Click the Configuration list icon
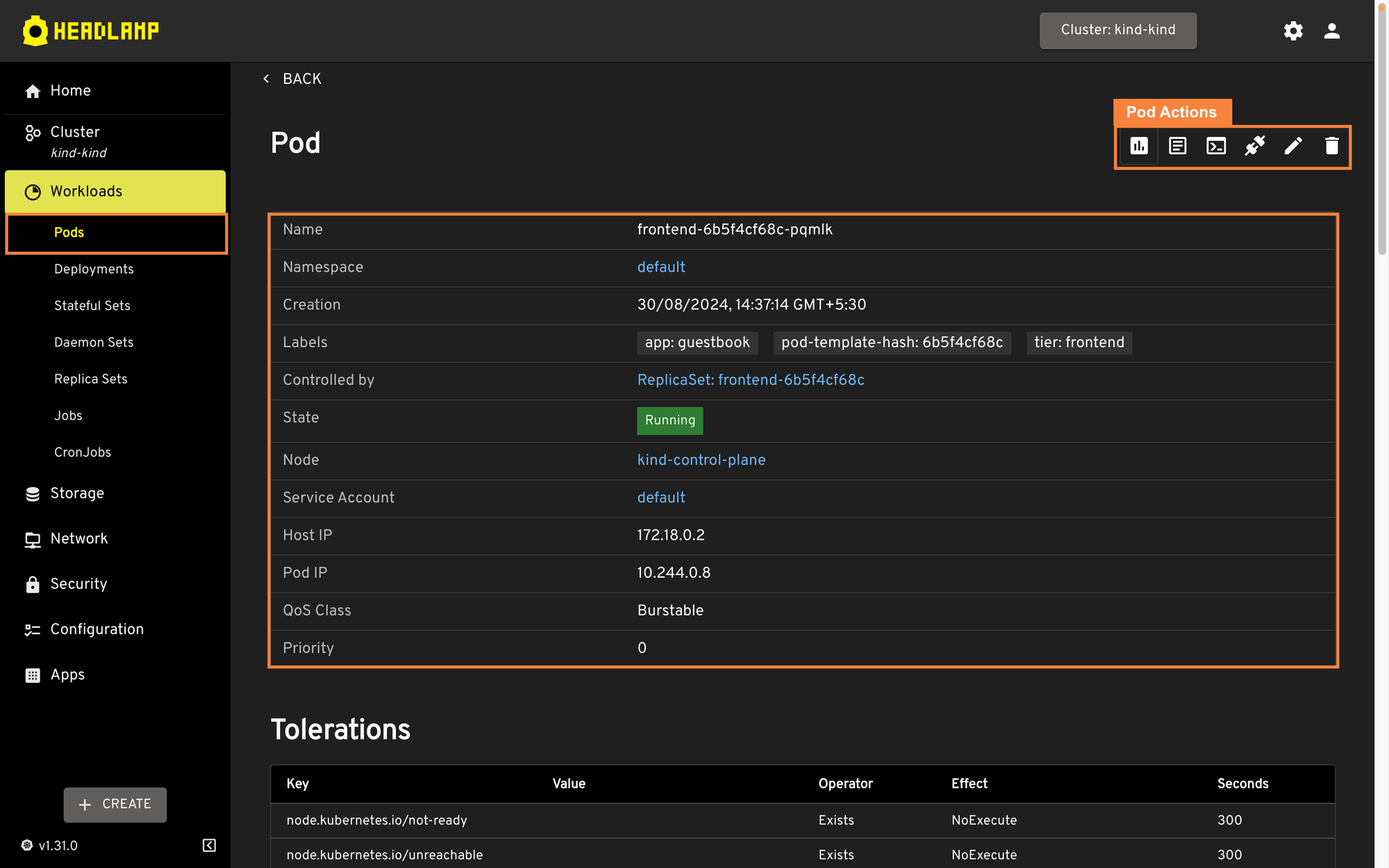Viewport: 1389px width, 868px height. coord(33,630)
